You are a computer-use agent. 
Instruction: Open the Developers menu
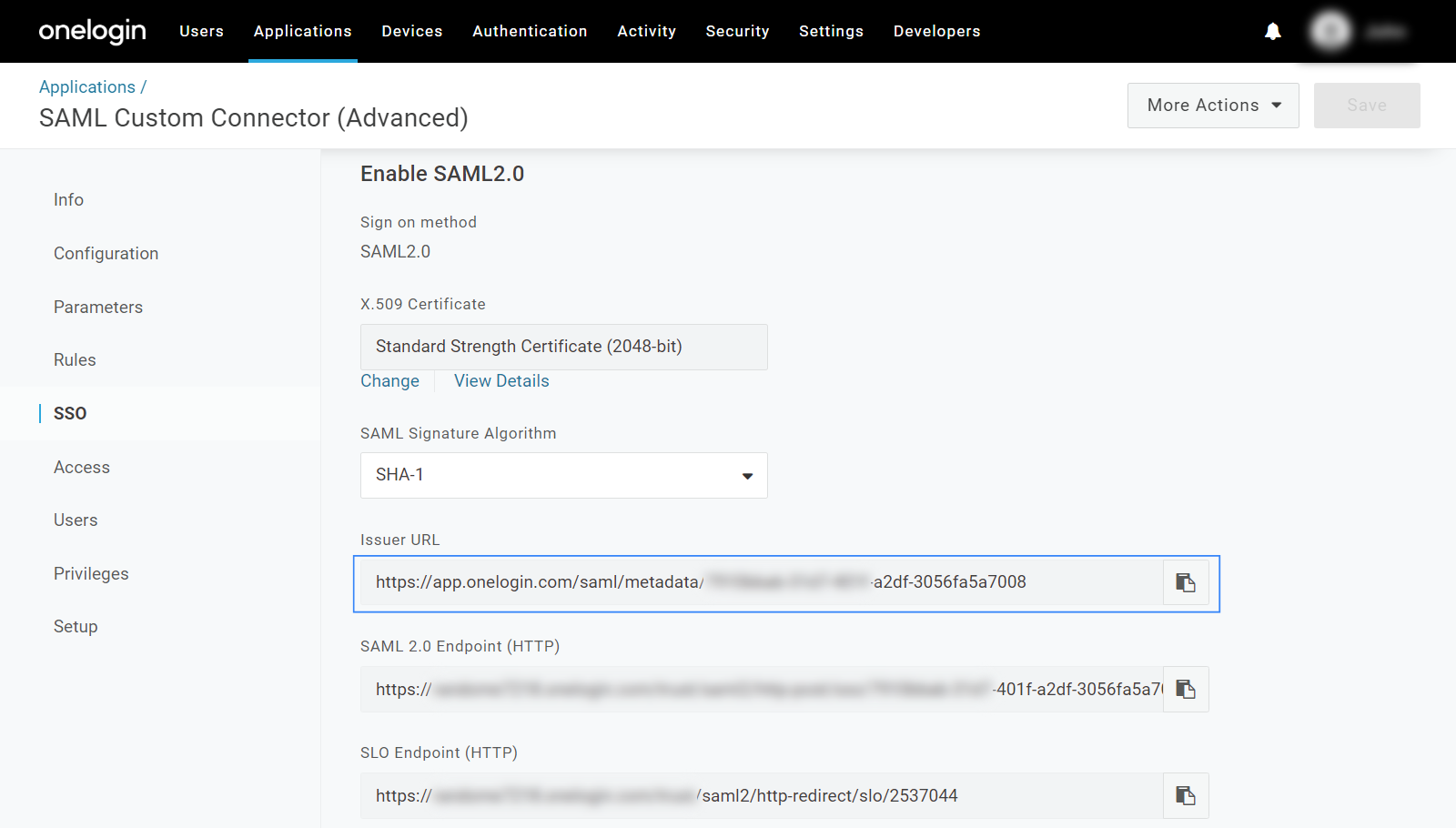tap(936, 32)
